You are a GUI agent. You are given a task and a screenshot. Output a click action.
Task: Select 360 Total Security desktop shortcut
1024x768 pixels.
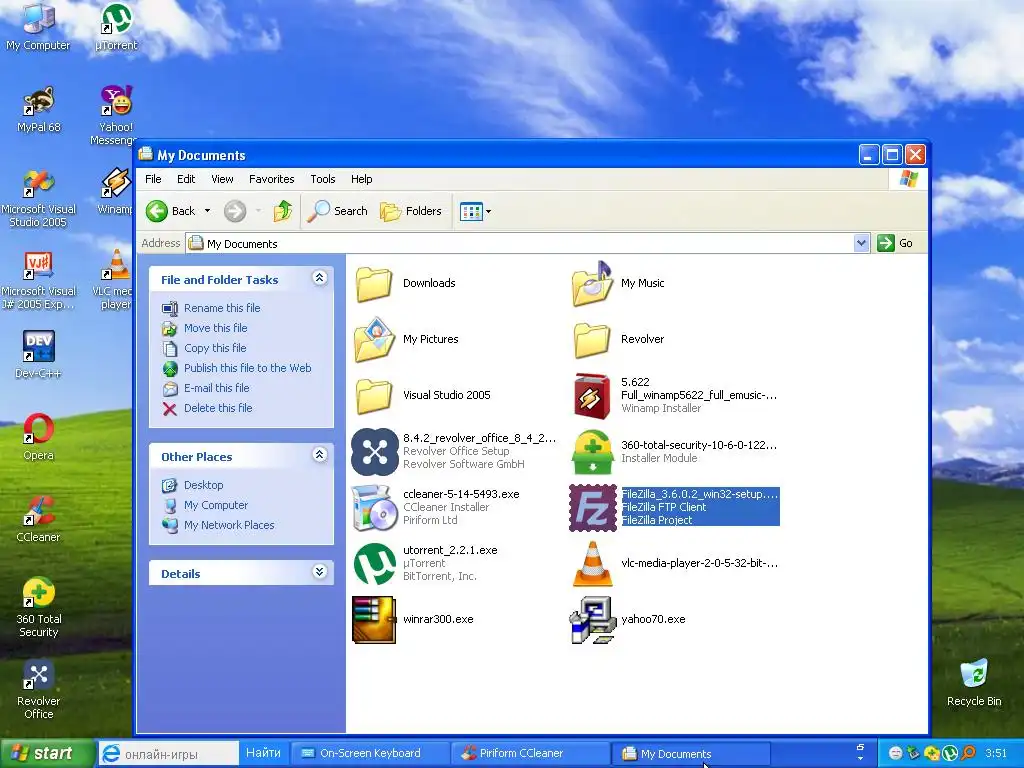click(38, 607)
